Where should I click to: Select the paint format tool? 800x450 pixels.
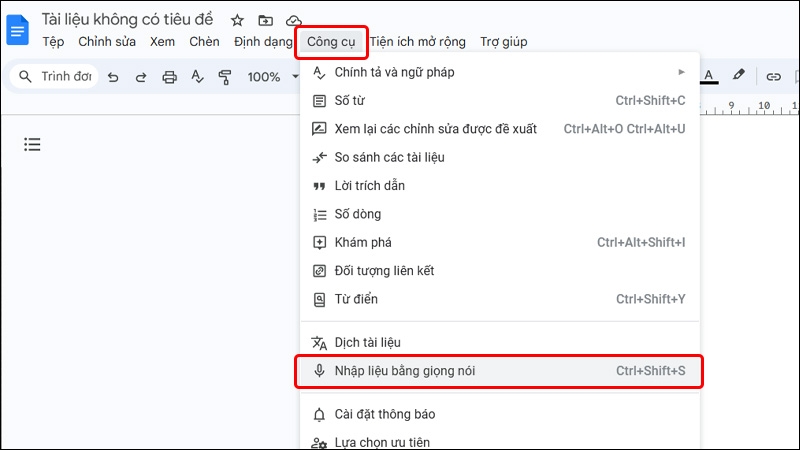point(224,77)
